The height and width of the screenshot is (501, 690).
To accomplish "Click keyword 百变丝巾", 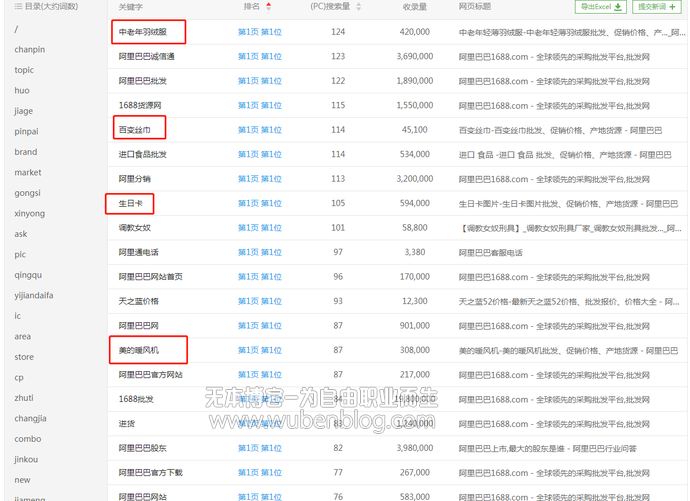I will pyautogui.click(x=135, y=130).
